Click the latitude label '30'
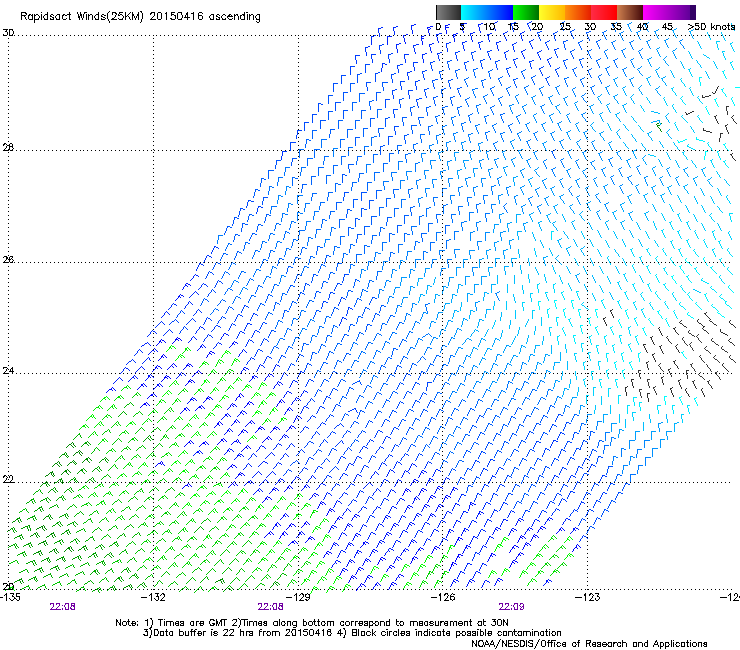 click(x=8, y=33)
